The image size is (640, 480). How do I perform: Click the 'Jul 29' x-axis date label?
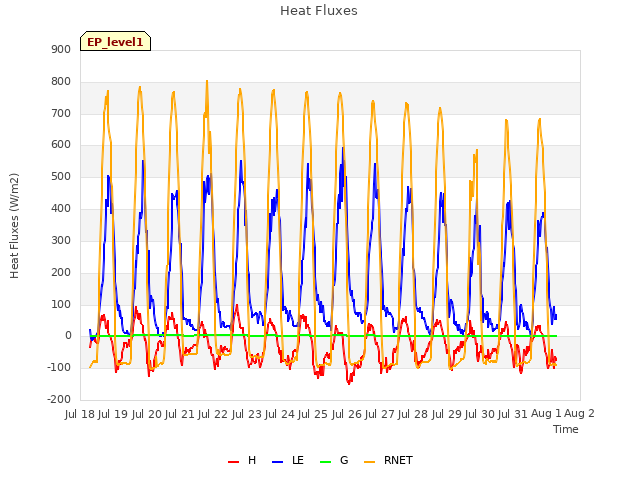[447, 414]
